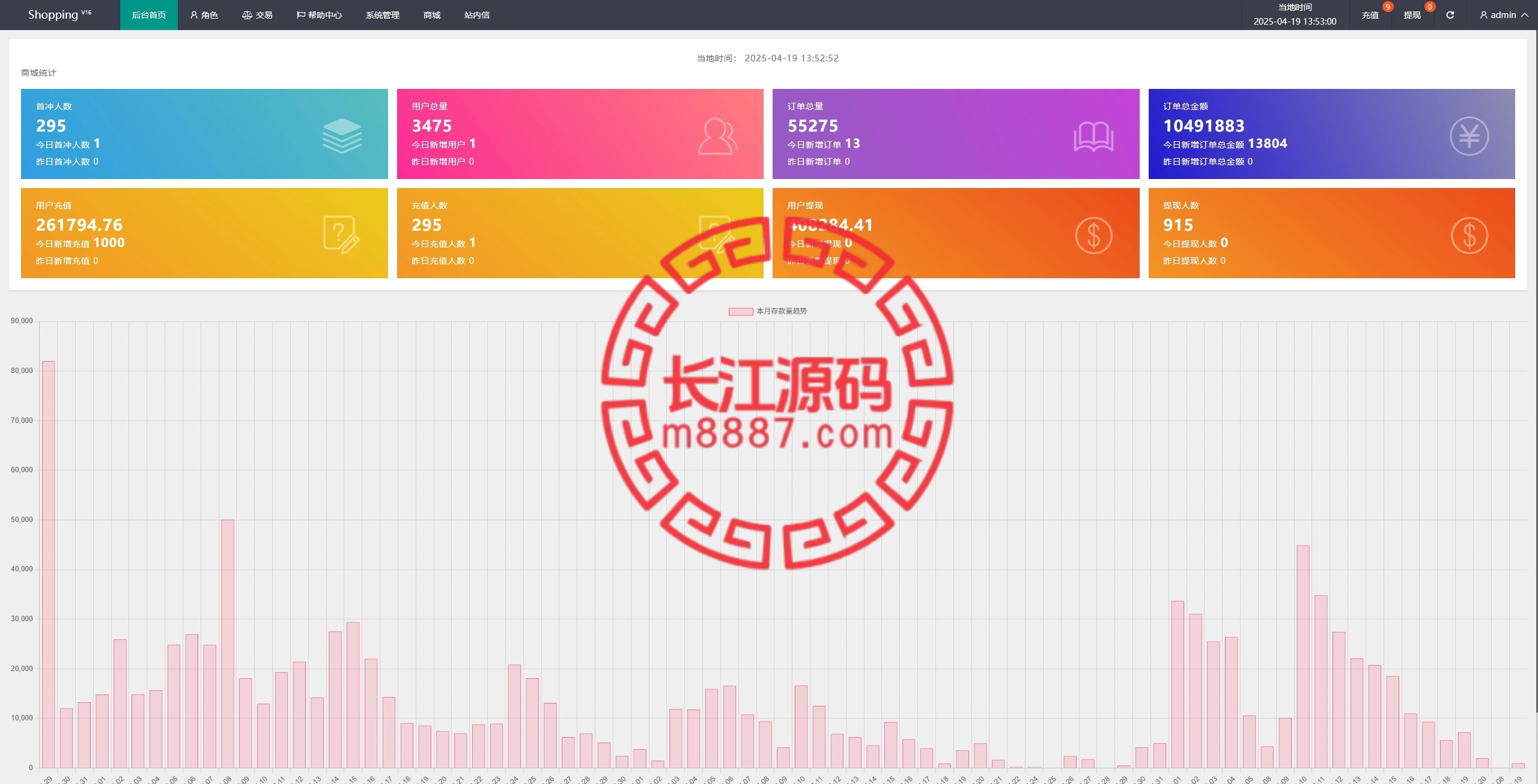Click the dollar icon in 提现人数 card
This screenshot has width=1538, height=784.
pos(1469,236)
